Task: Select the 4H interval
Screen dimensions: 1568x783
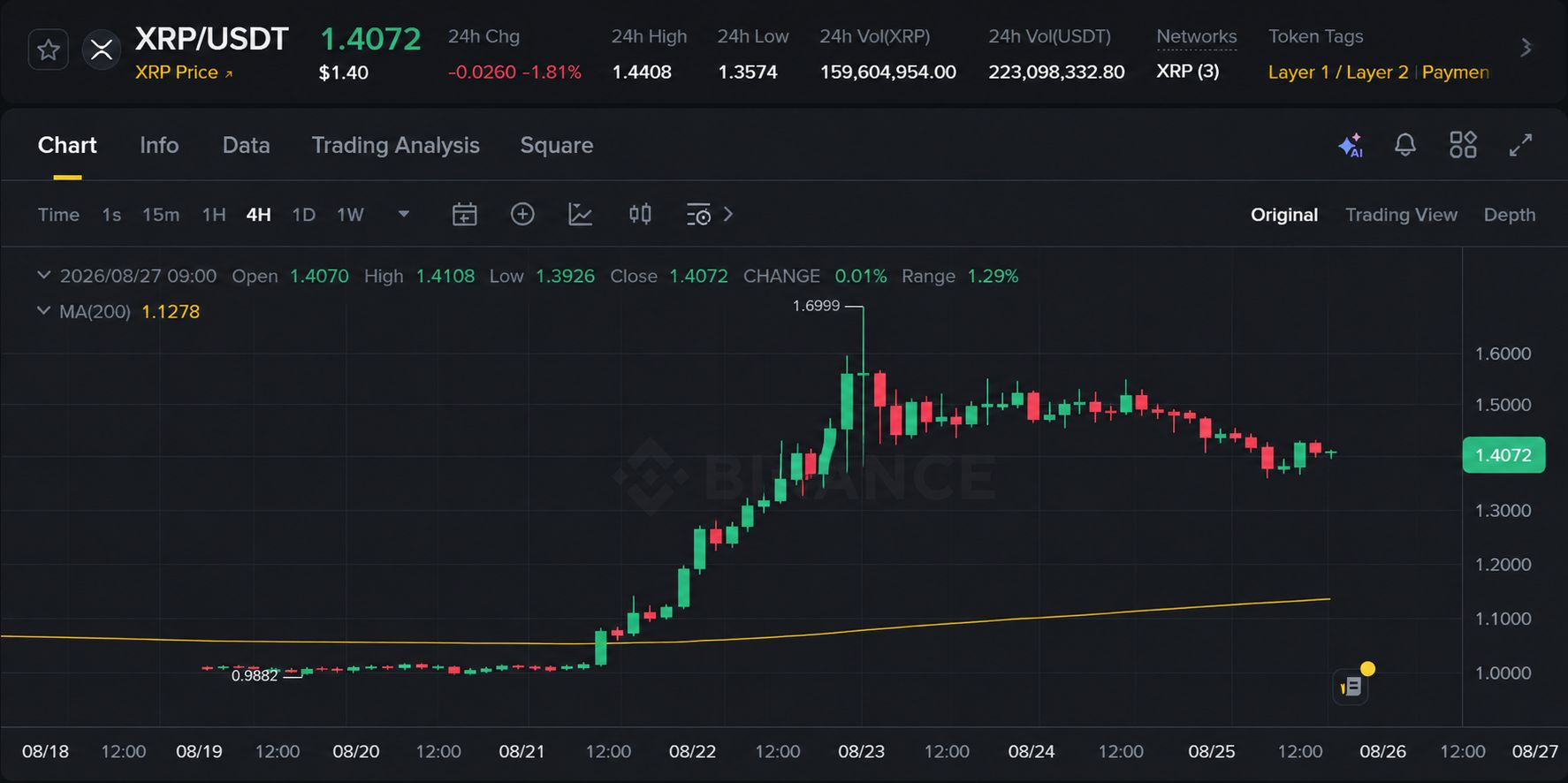Action: [258, 215]
